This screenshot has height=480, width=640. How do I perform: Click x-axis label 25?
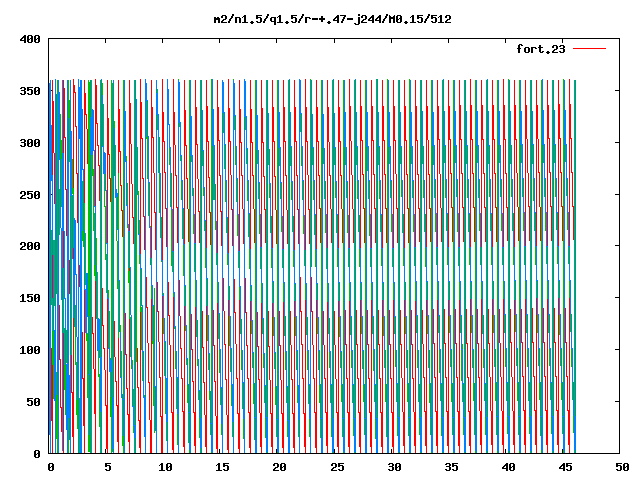click(x=337, y=467)
